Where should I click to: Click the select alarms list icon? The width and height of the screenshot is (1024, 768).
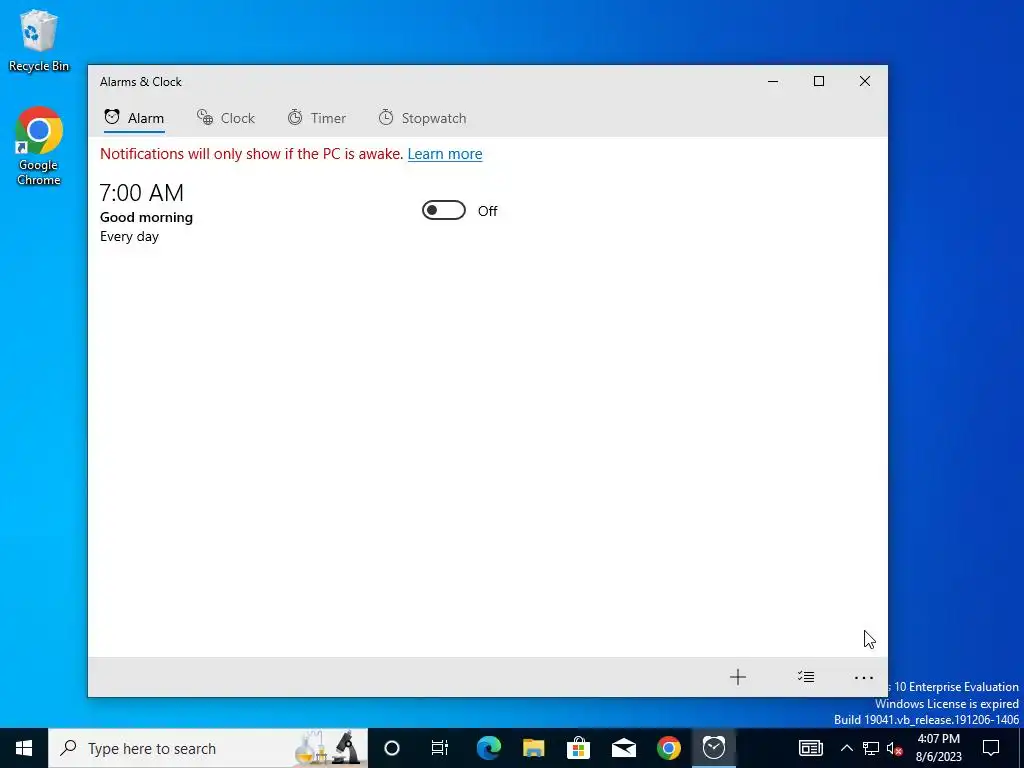[x=806, y=677]
